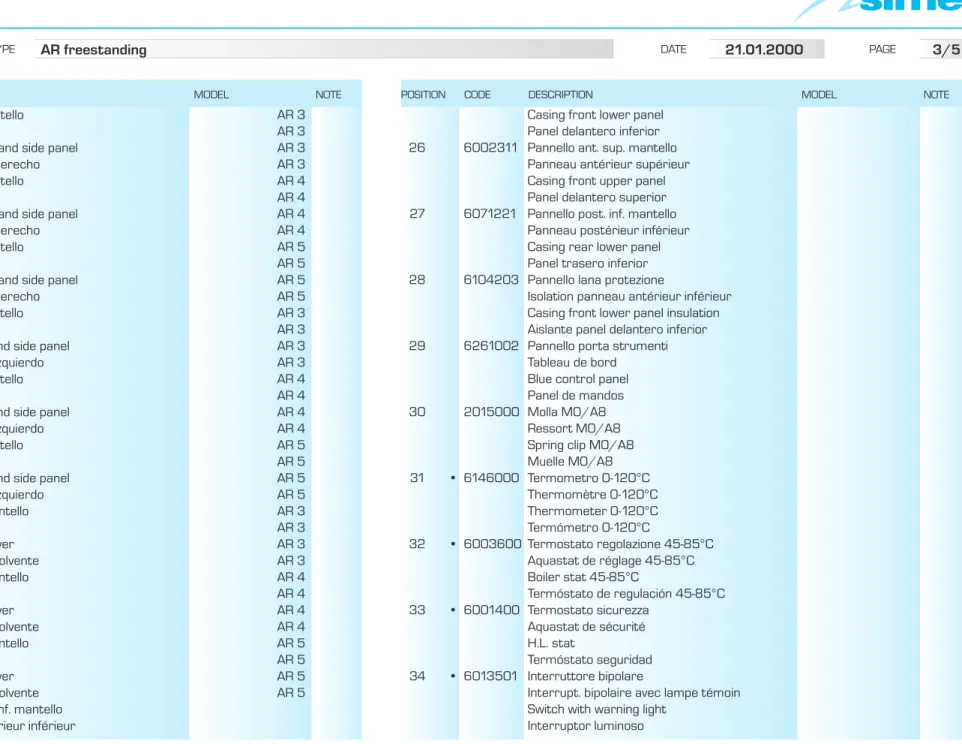The height and width of the screenshot is (744, 962).
Task: Click 'Interruttore bipolare' description
Action: point(585,676)
